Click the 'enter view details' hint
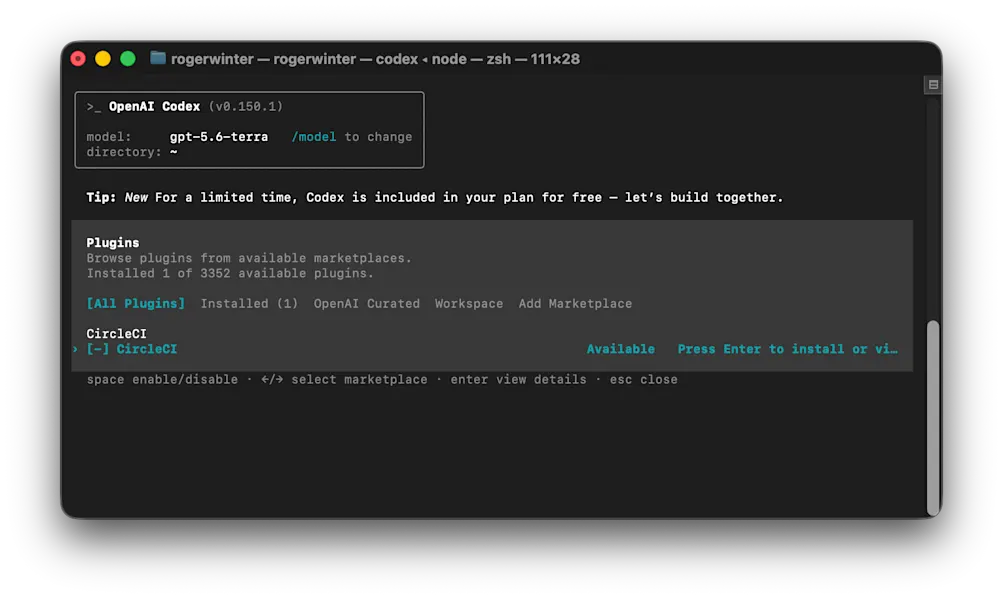 [518, 379]
